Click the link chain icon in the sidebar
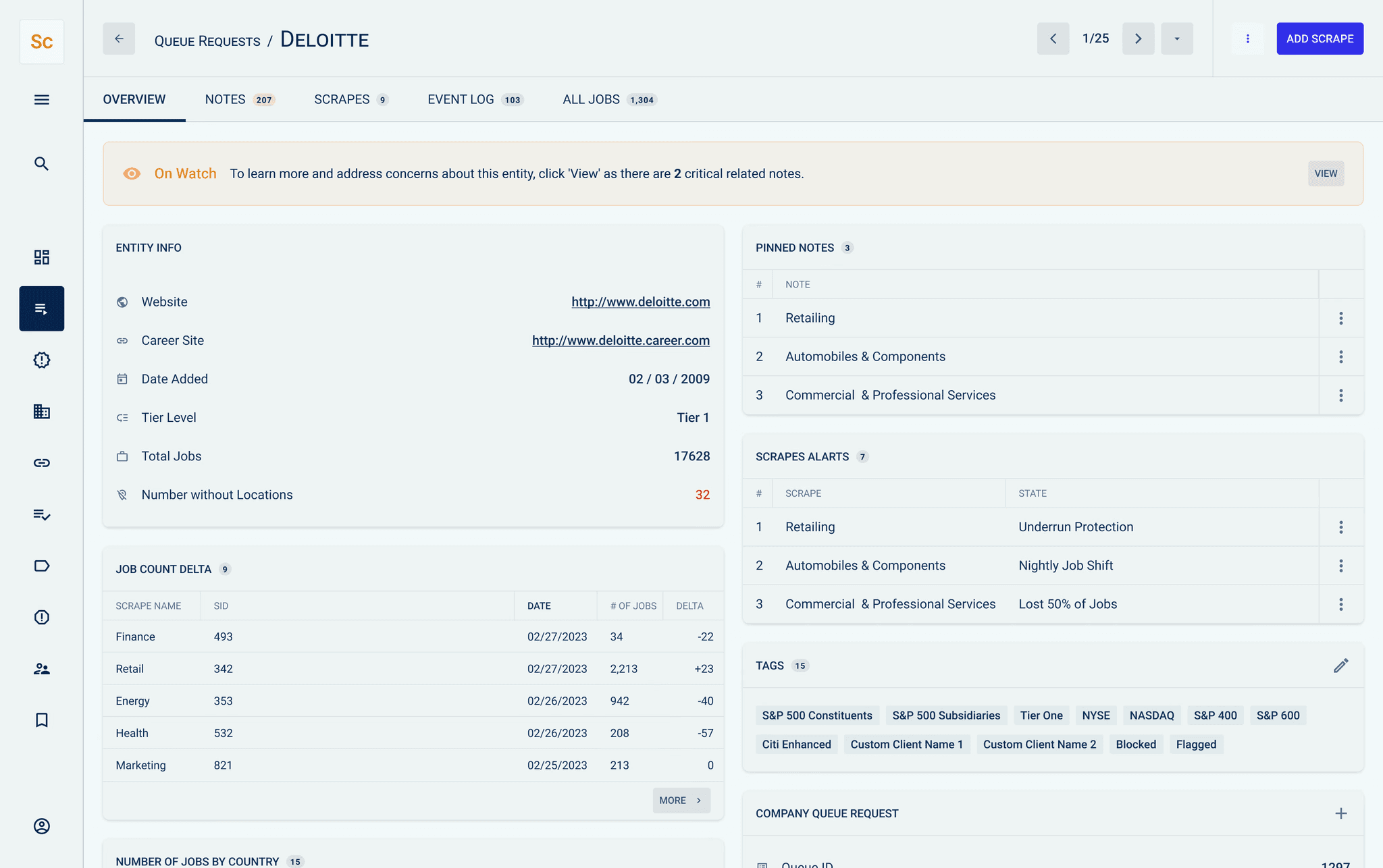This screenshot has height=868, width=1383. (42, 463)
